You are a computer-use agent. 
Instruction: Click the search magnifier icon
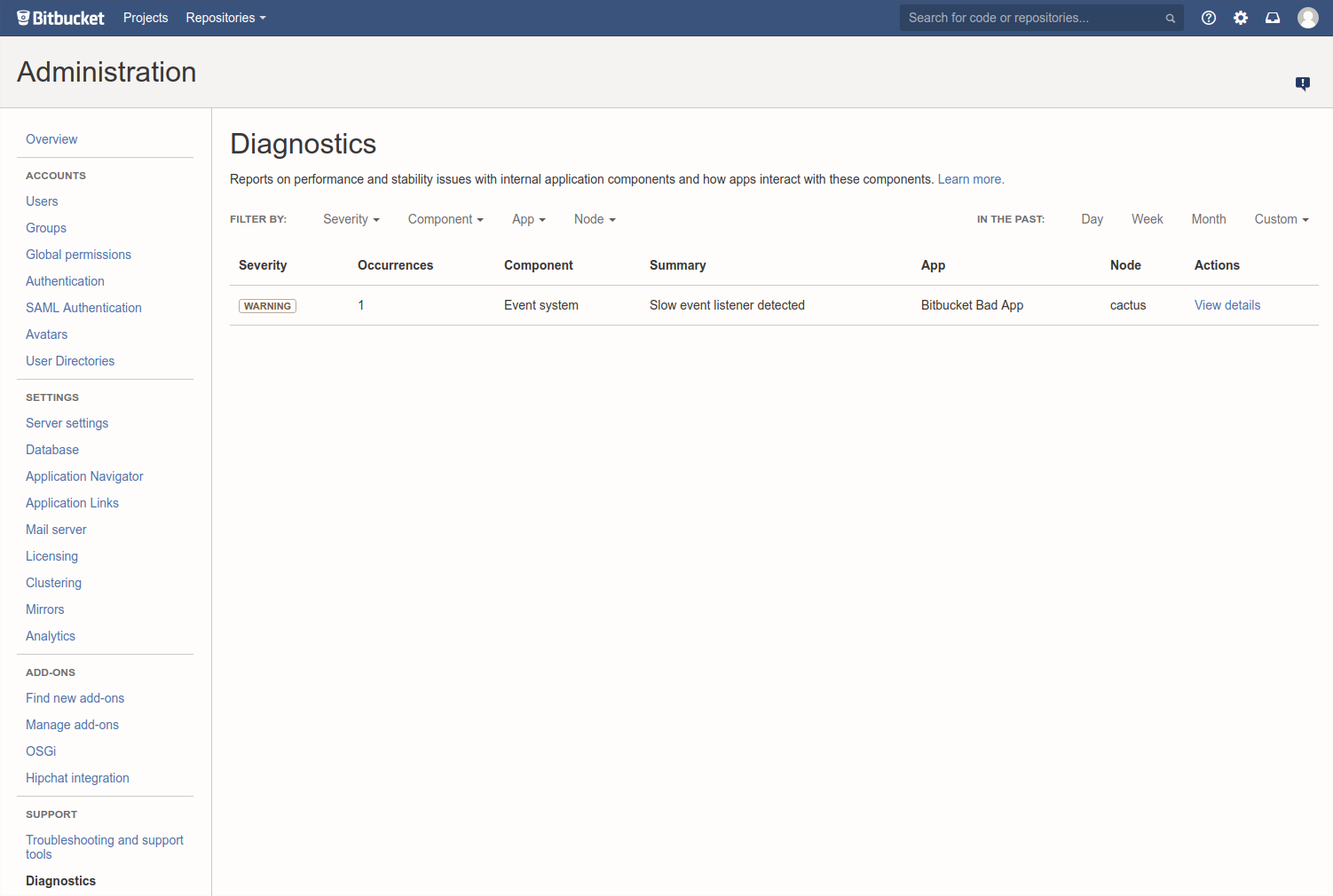click(x=1171, y=19)
